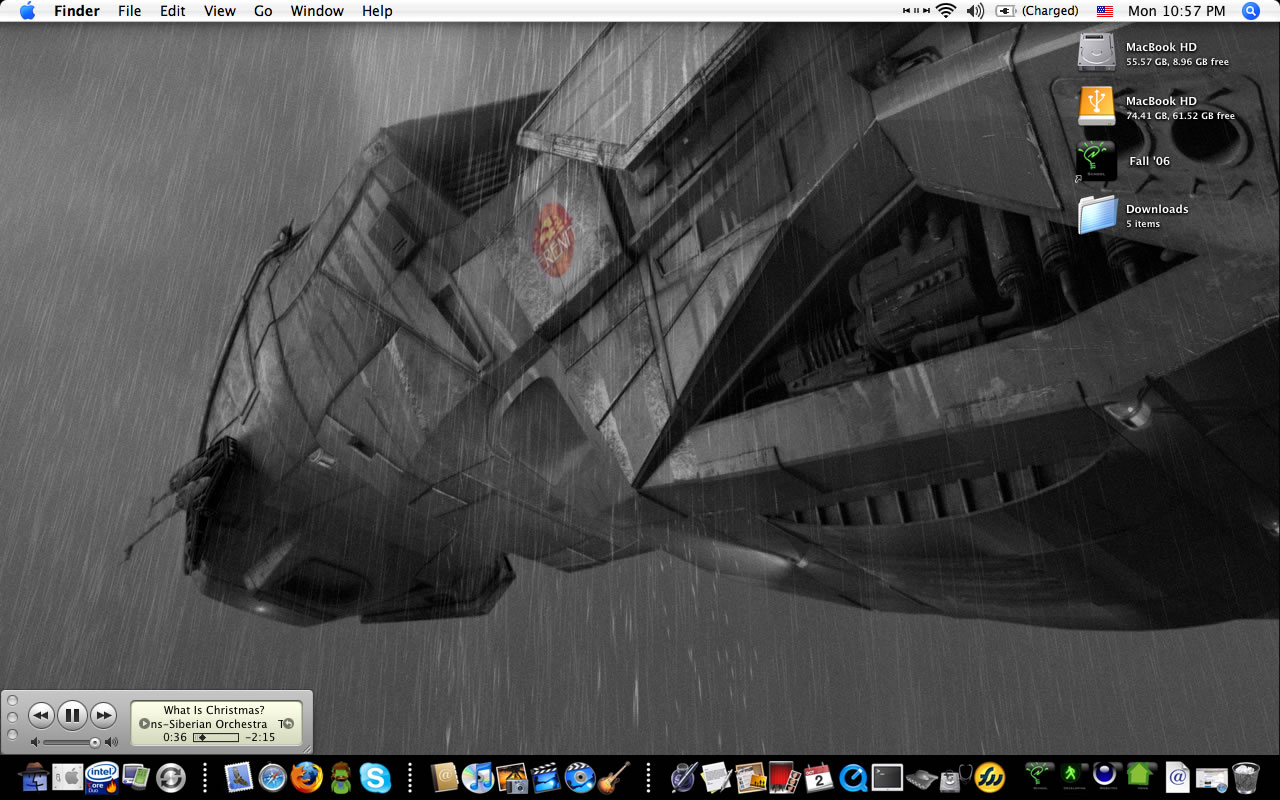Open the Apple menu
The width and height of the screenshot is (1280, 800).
(x=27, y=11)
